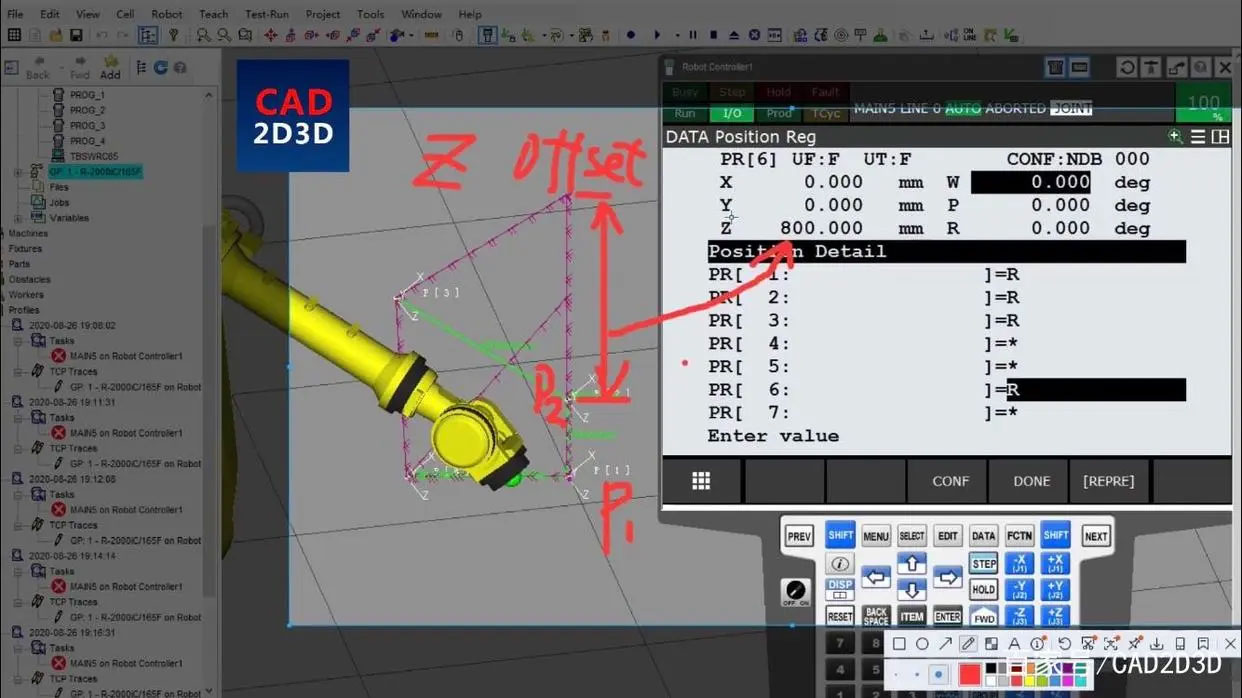Click the 100% speed override indicator
This screenshot has width=1242, height=698.
[x=1203, y=105]
